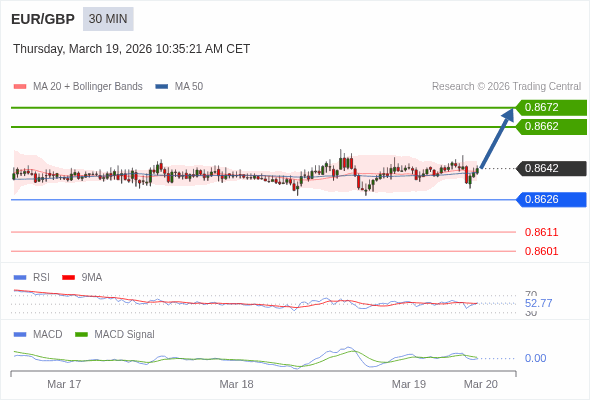Click the 0.8672 resistance price tag

click(x=551, y=108)
